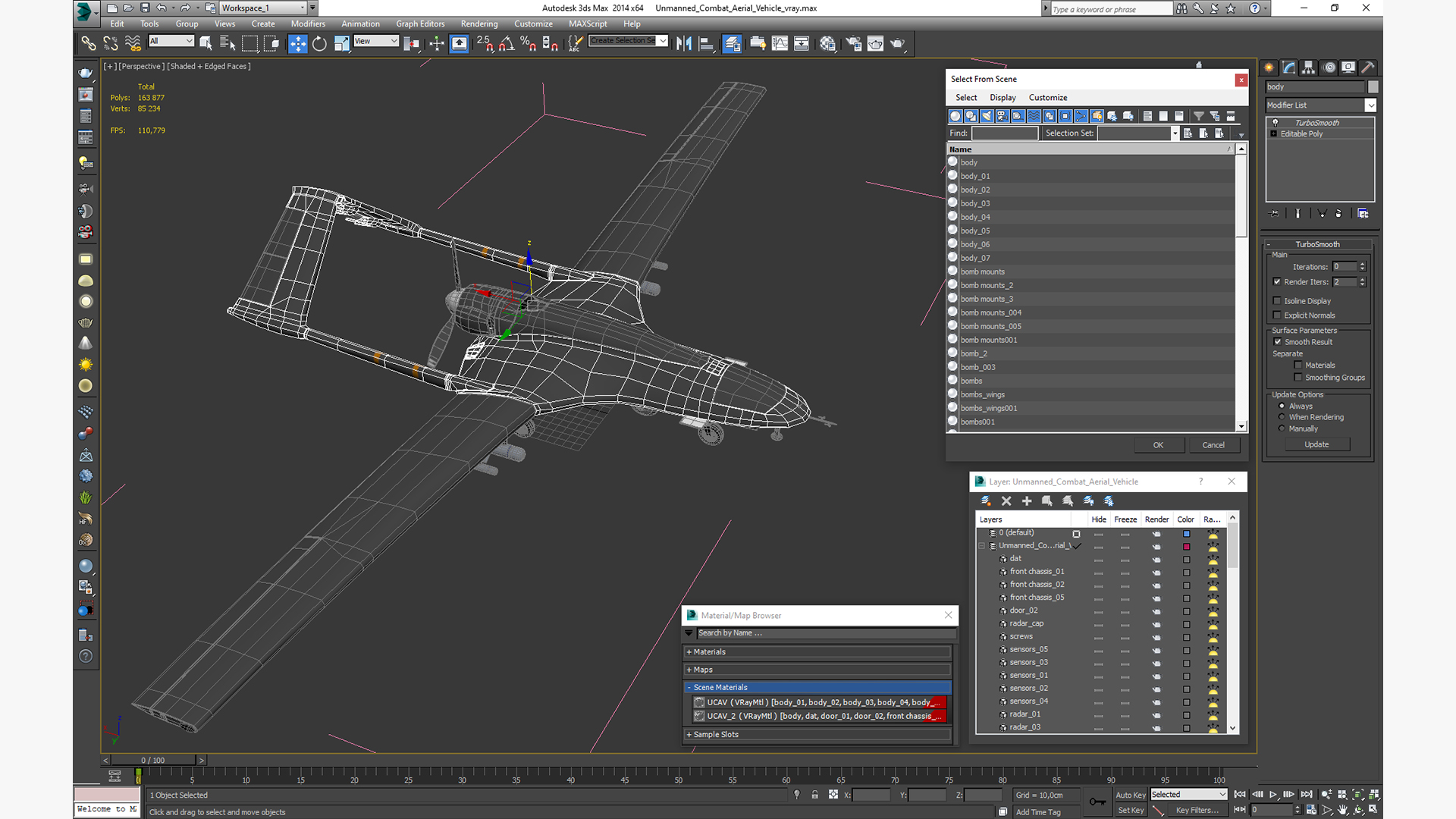Click Configure Modifier Sets icon
Image resolution: width=1456 pixels, height=819 pixels.
pyautogui.click(x=1363, y=214)
